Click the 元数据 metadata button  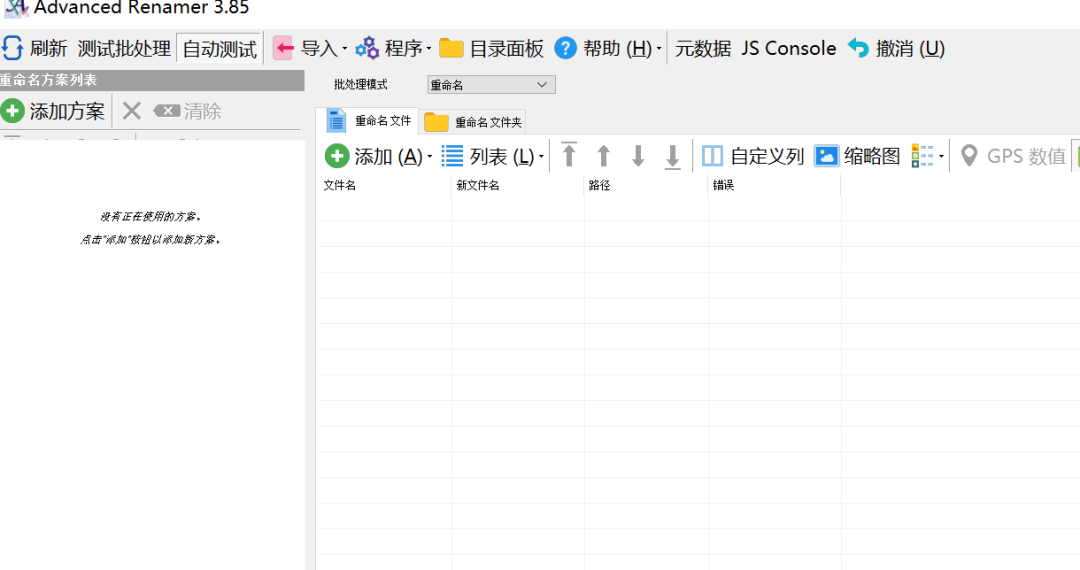[x=703, y=48]
